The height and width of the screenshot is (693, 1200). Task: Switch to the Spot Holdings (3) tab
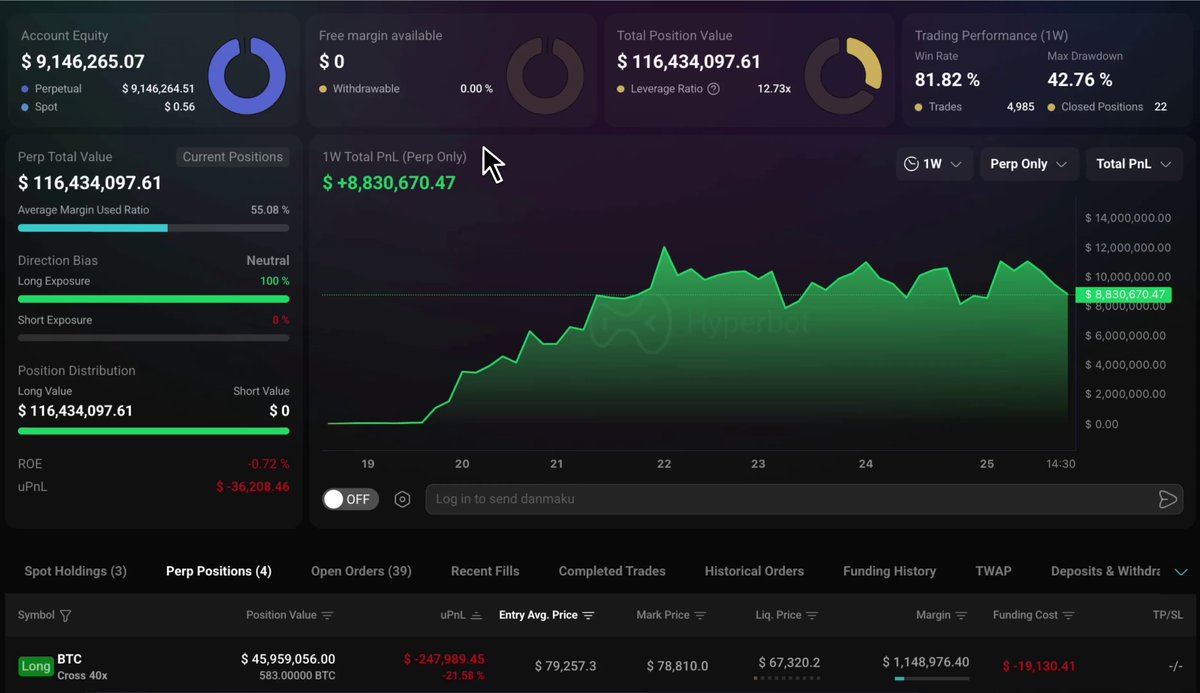tap(75, 571)
